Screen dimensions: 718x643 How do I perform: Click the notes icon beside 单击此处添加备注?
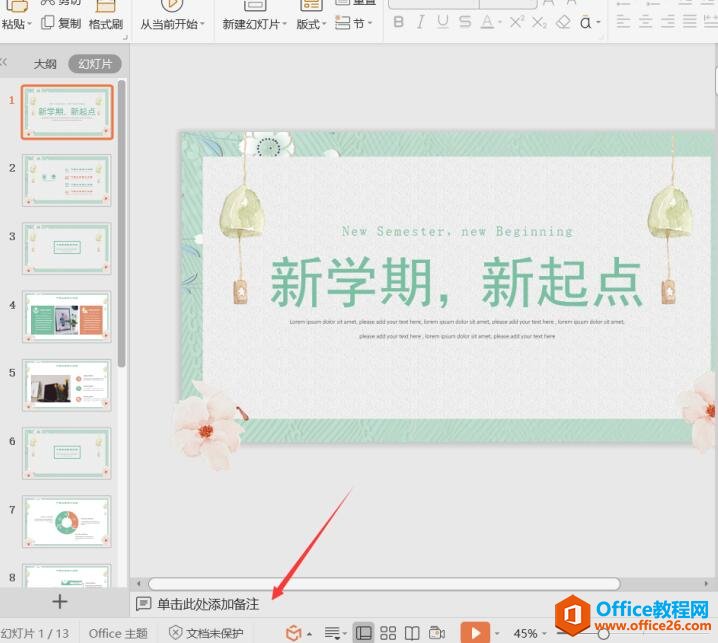coord(144,604)
